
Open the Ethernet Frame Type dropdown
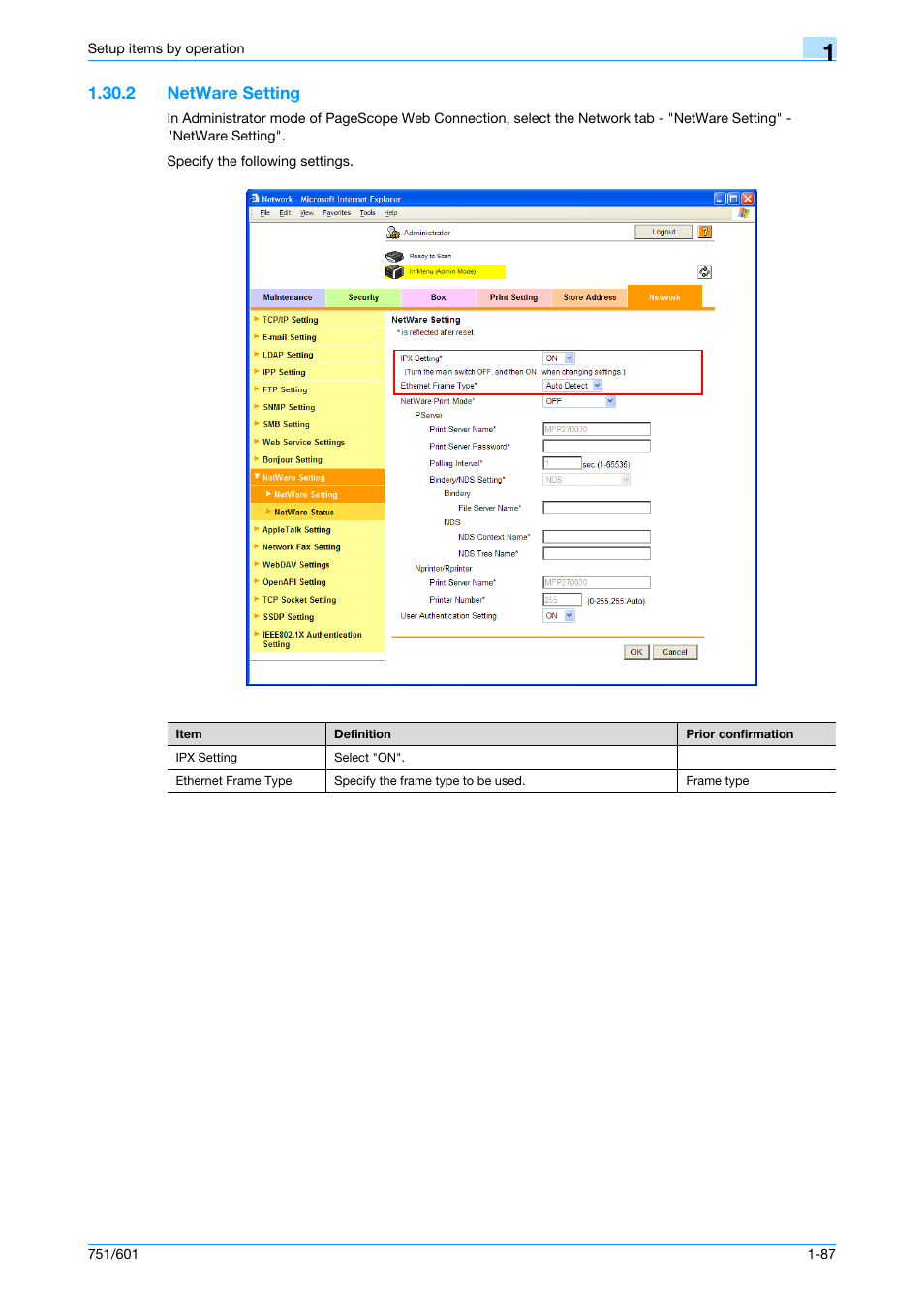tap(598, 386)
